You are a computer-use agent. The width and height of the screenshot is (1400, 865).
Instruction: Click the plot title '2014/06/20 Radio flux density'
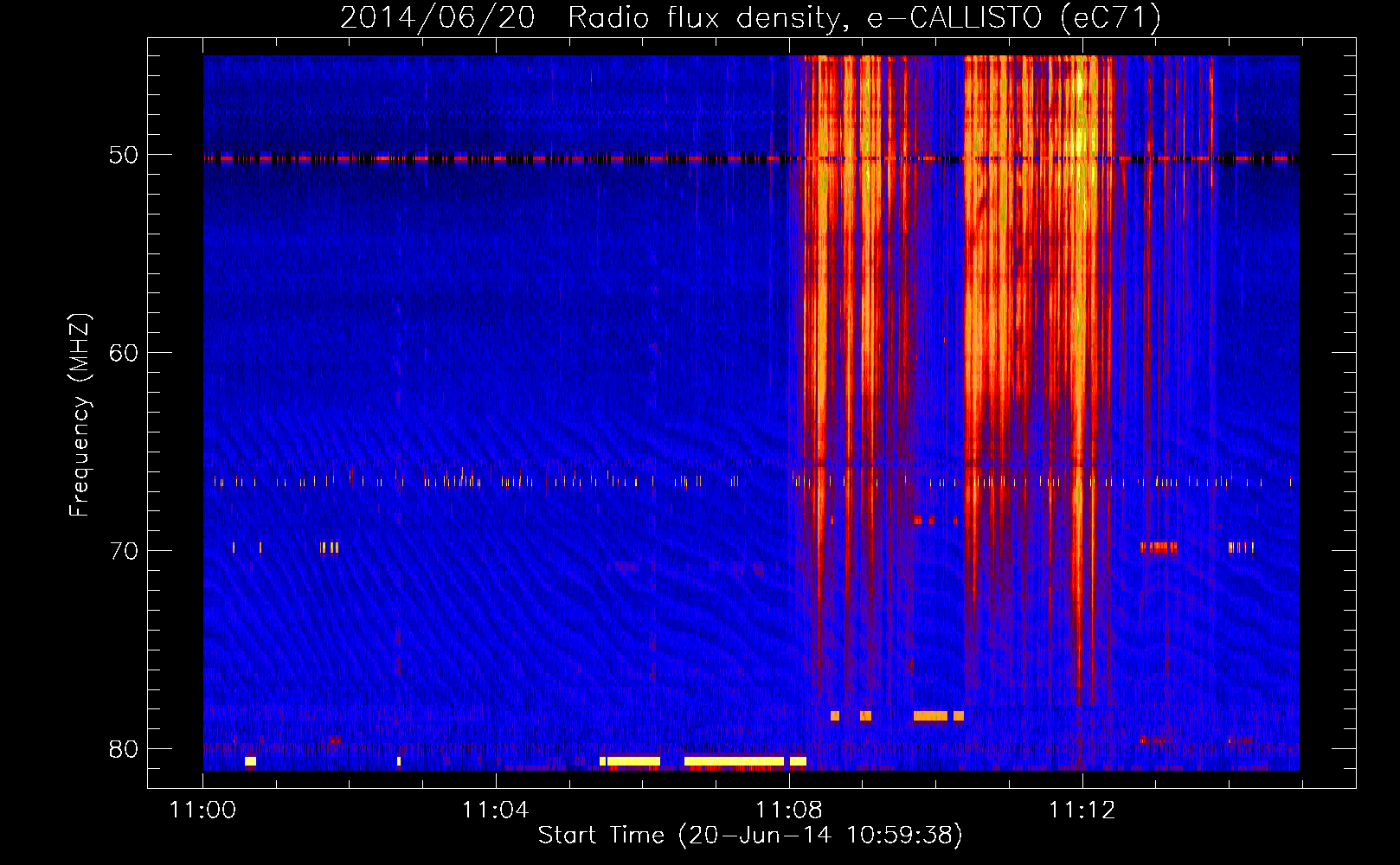tap(594, 17)
